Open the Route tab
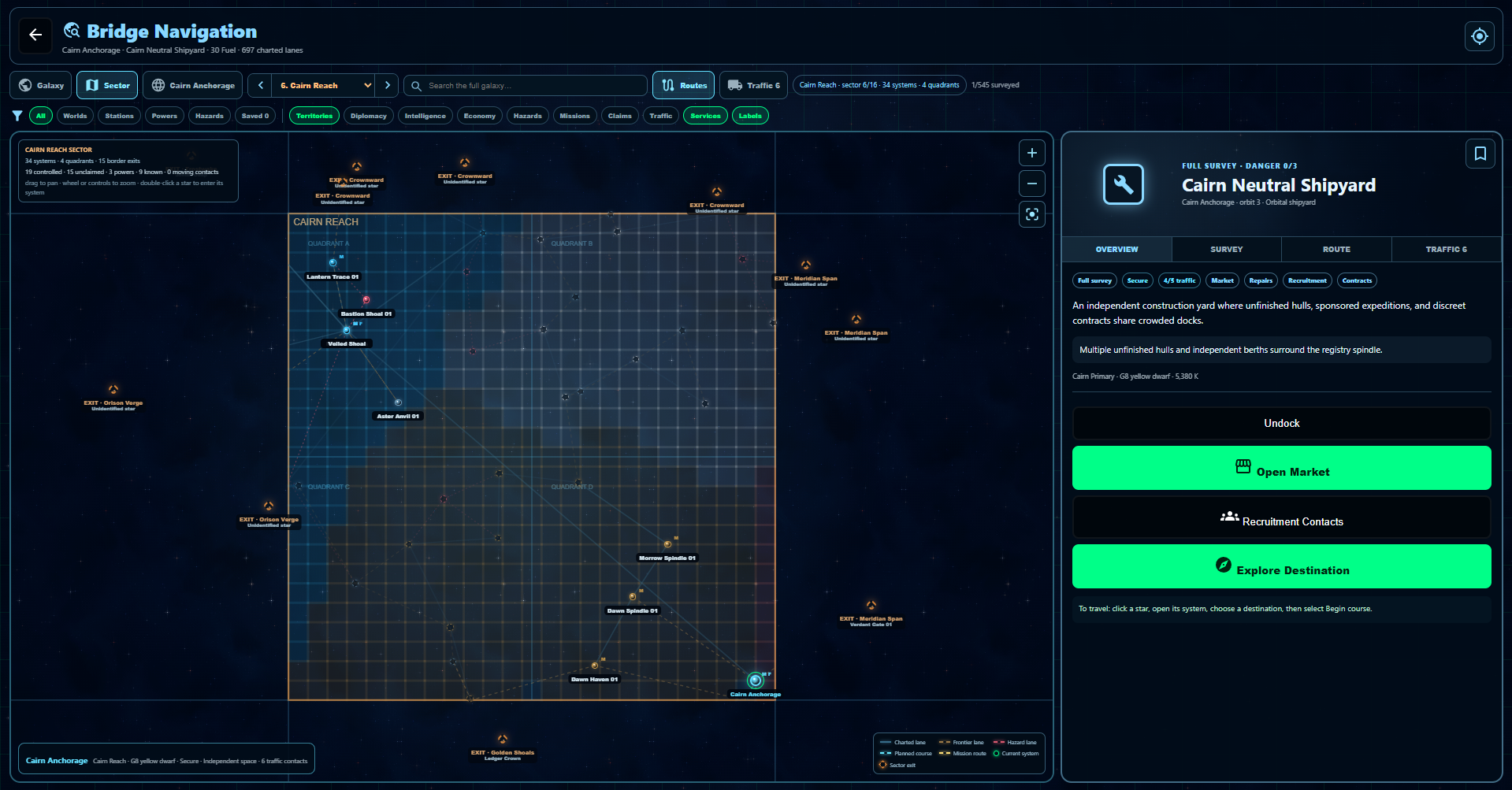Image resolution: width=1512 pixels, height=790 pixels. pyautogui.click(x=1336, y=250)
